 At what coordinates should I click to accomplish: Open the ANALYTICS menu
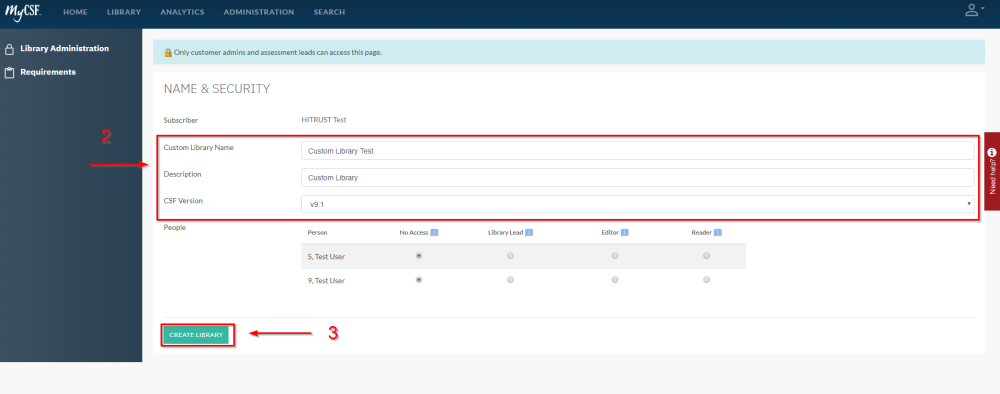coord(182,12)
